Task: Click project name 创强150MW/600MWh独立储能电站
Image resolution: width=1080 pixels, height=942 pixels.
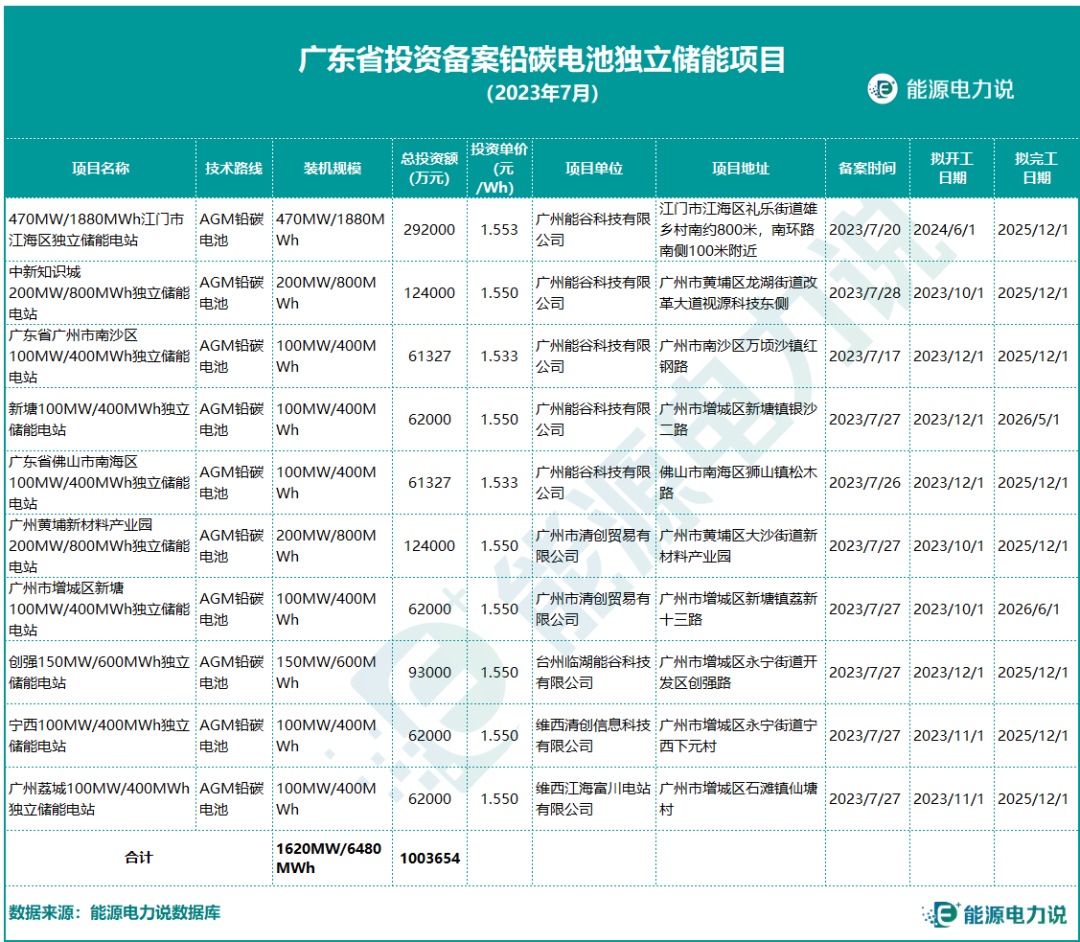Action: pos(99,672)
